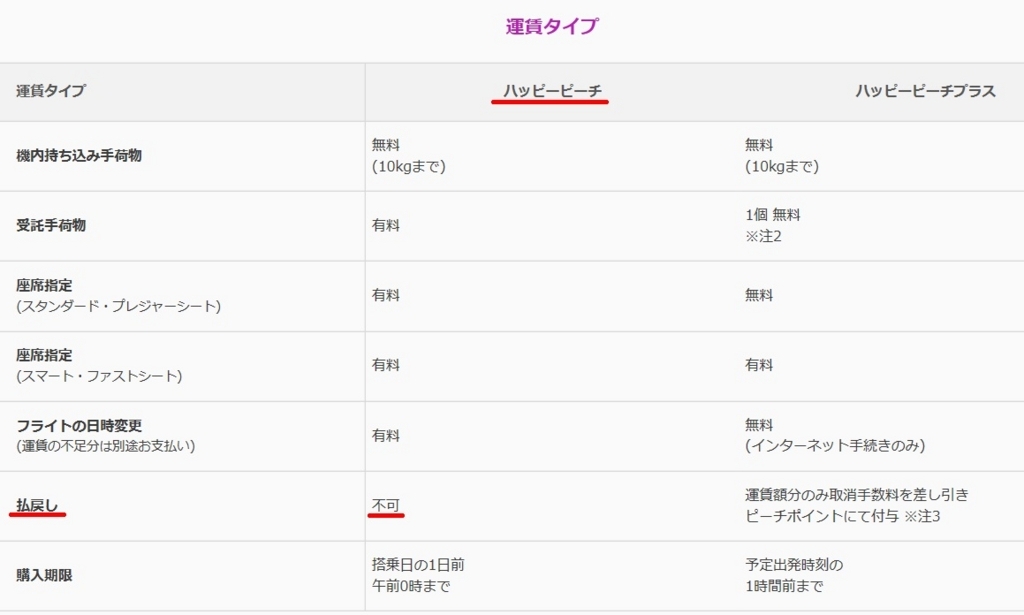Select 座席指定 (スタンダード・プレジャーシート) label
1024x615 pixels.
[118, 296]
